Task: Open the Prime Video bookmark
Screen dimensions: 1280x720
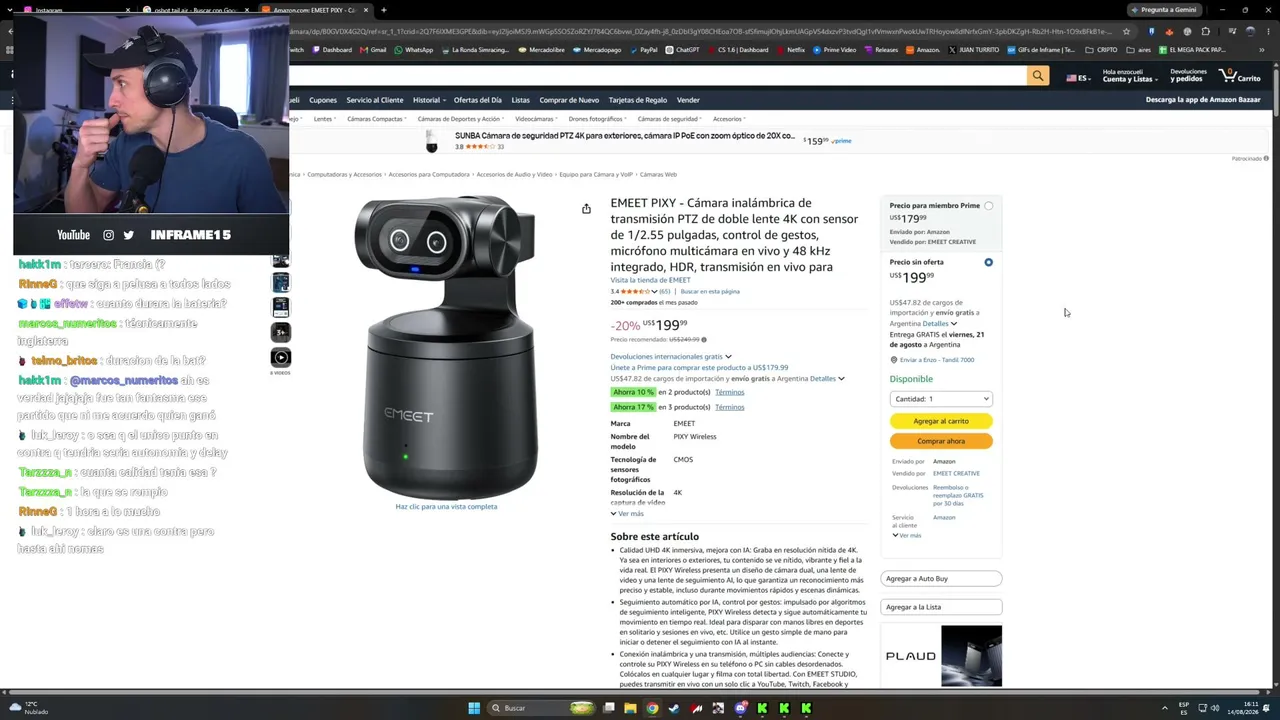Action: 835,50
